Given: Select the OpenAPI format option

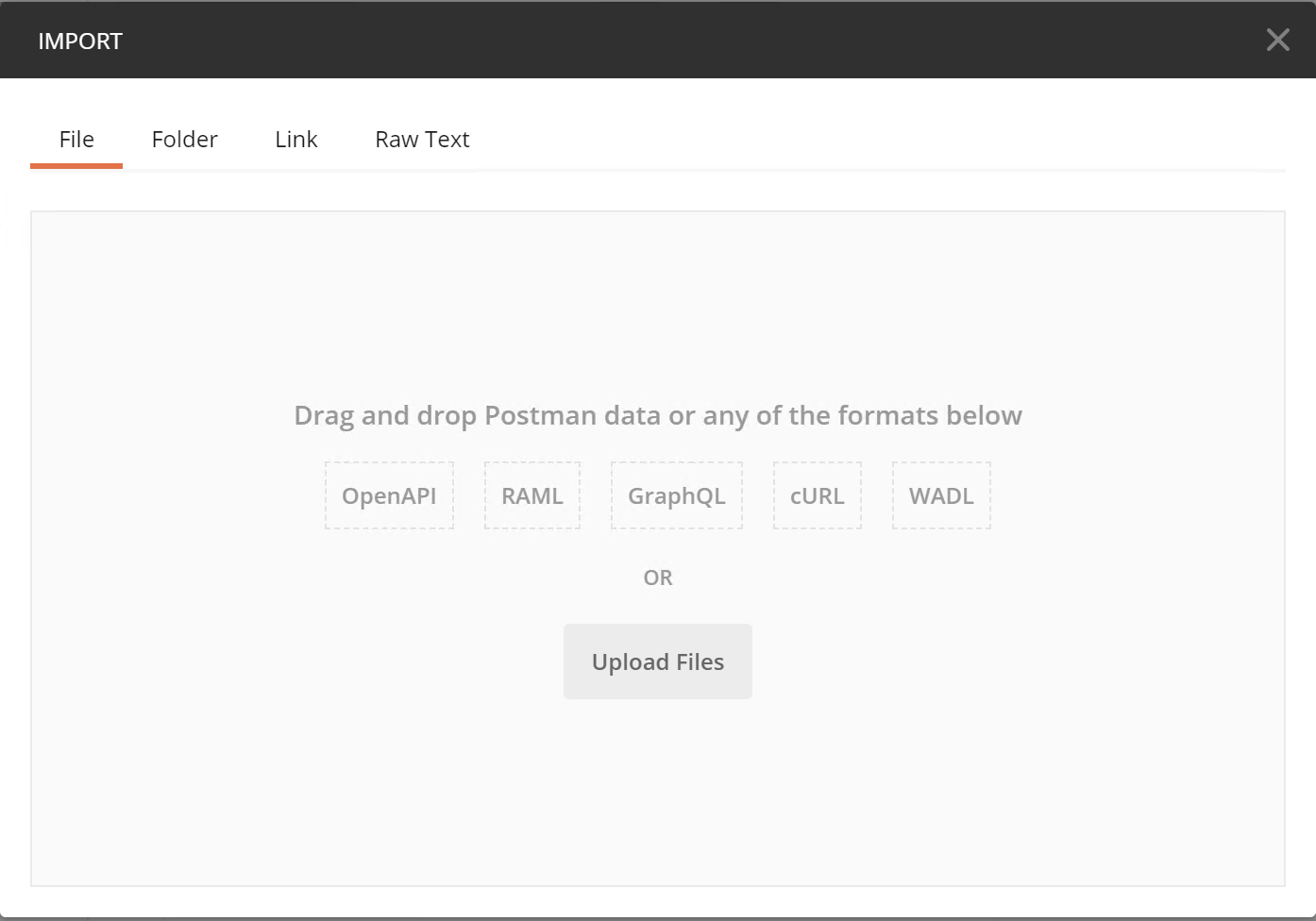Looking at the screenshot, I should [x=389, y=494].
